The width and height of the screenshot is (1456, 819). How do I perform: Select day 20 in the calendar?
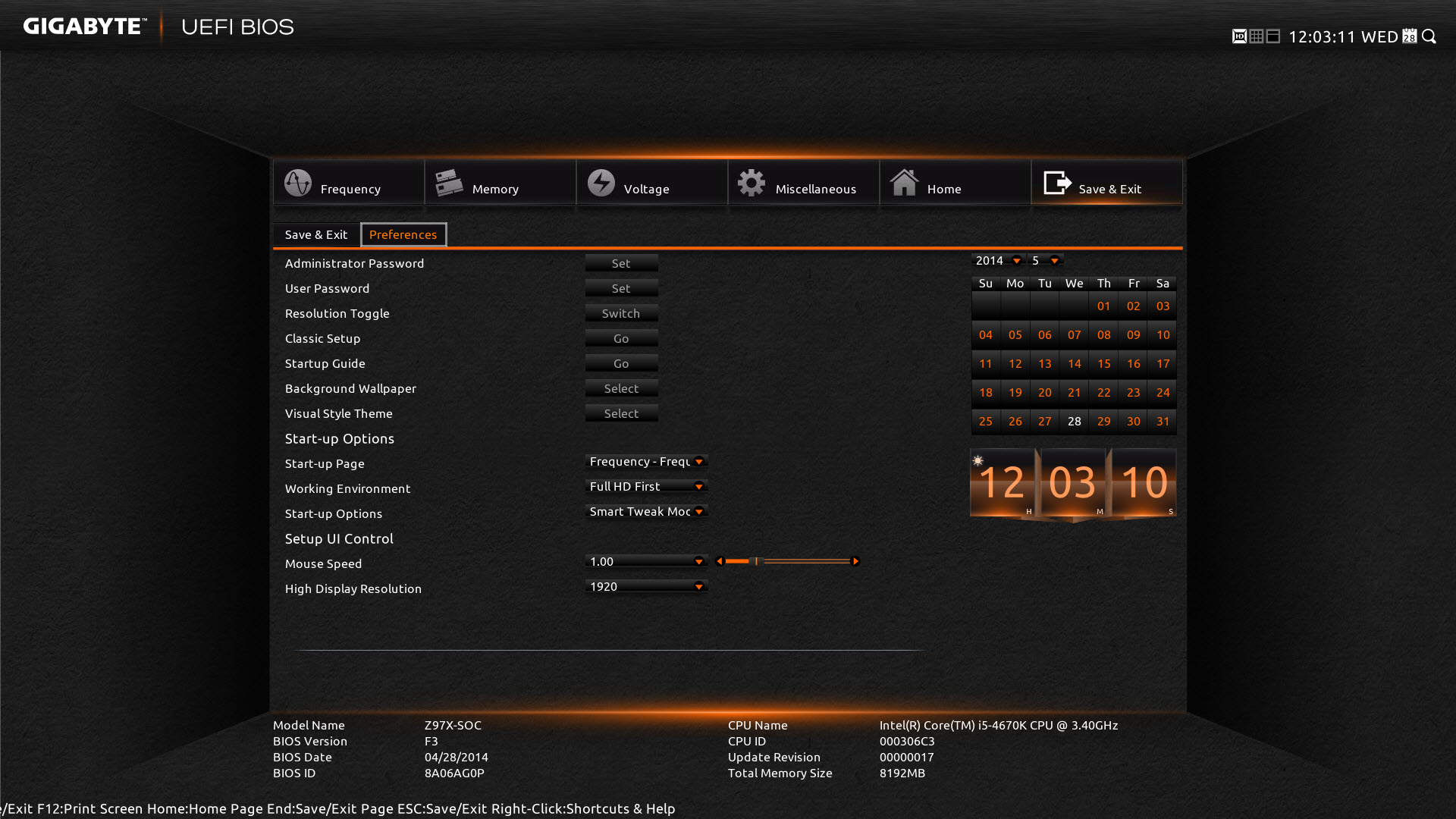[x=1045, y=393]
